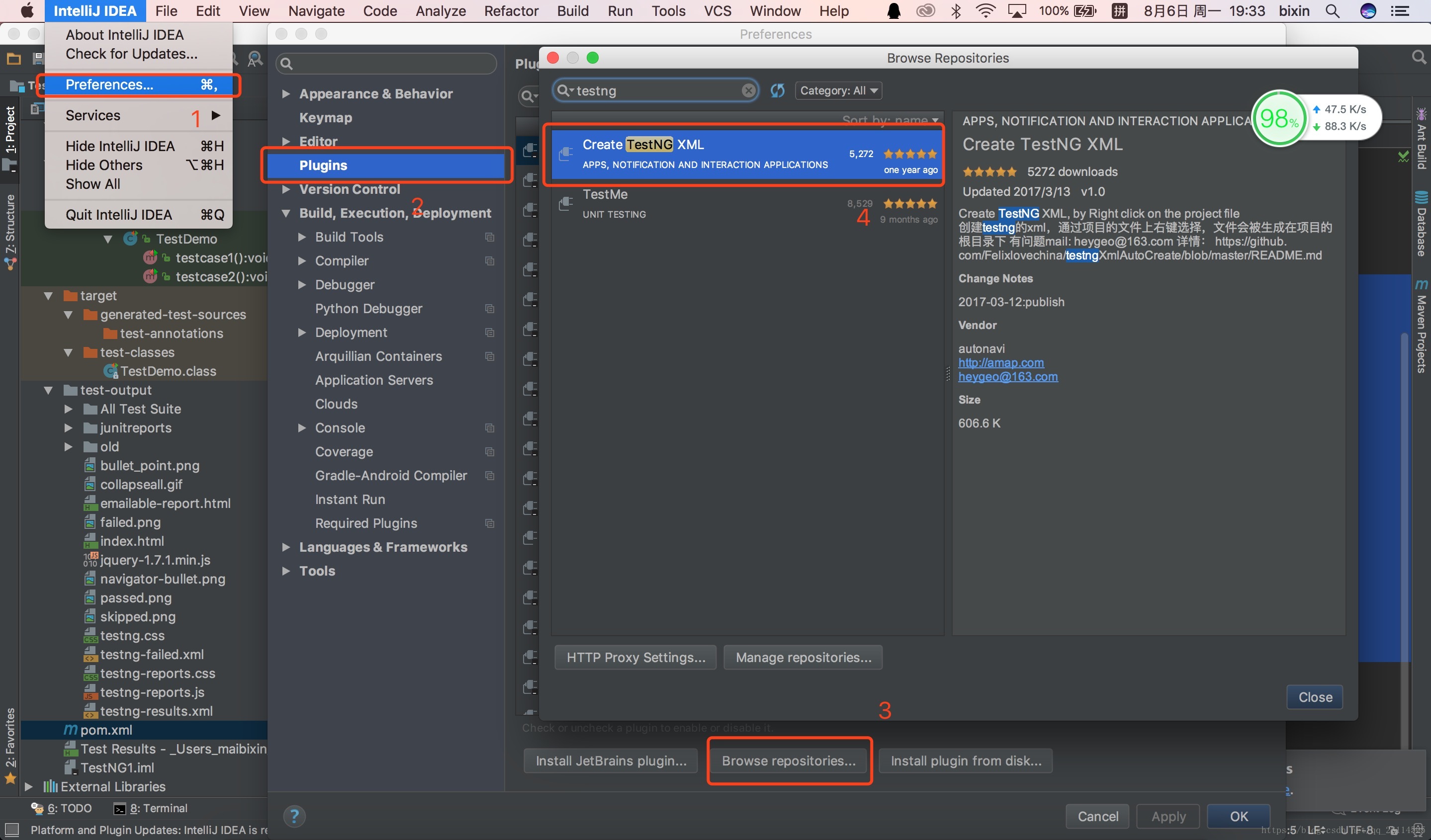The image size is (1431, 840).
Task: Expand the Compiler settings node
Action: (x=302, y=260)
